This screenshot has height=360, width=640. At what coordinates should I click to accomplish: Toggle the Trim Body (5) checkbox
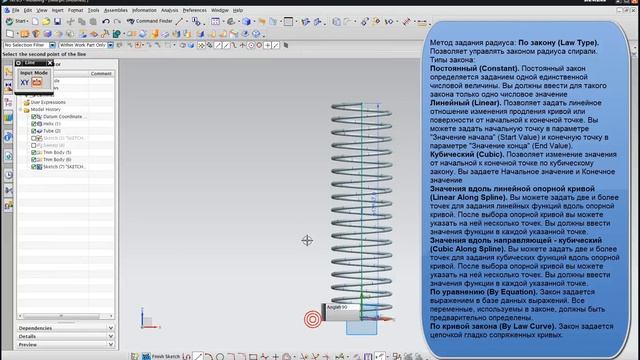34,152
